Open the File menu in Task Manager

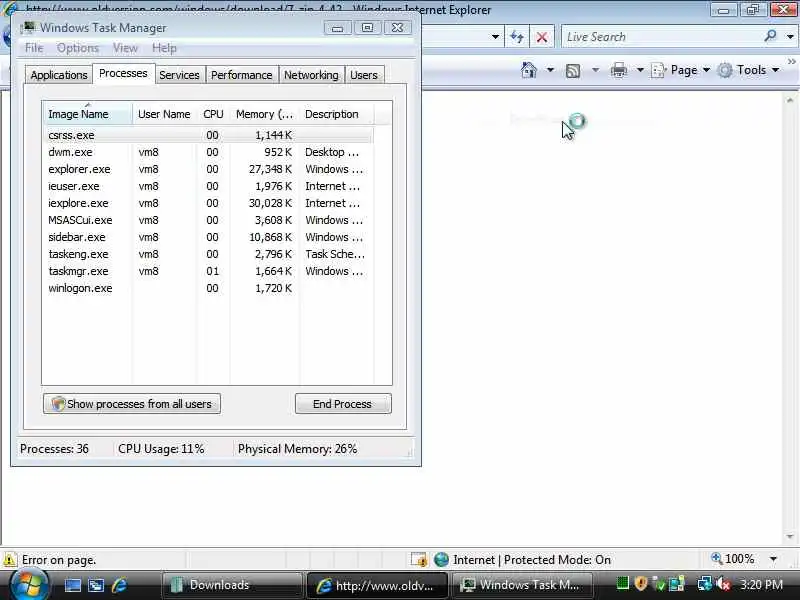click(34, 48)
